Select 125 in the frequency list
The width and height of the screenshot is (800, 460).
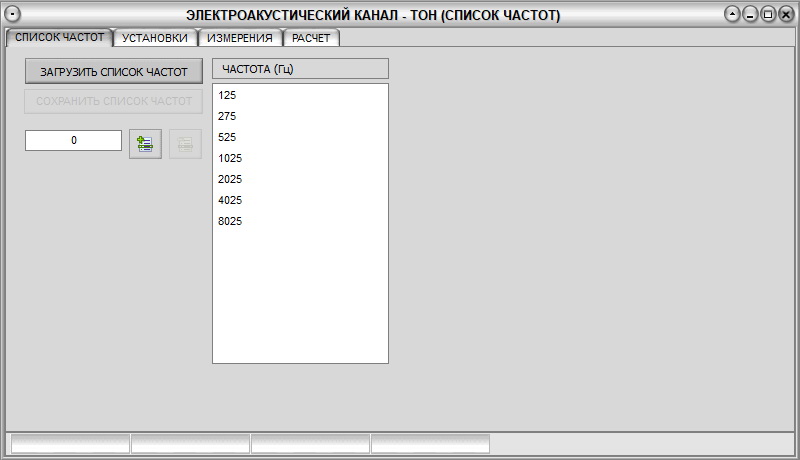pyautogui.click(x=227, y=95)
